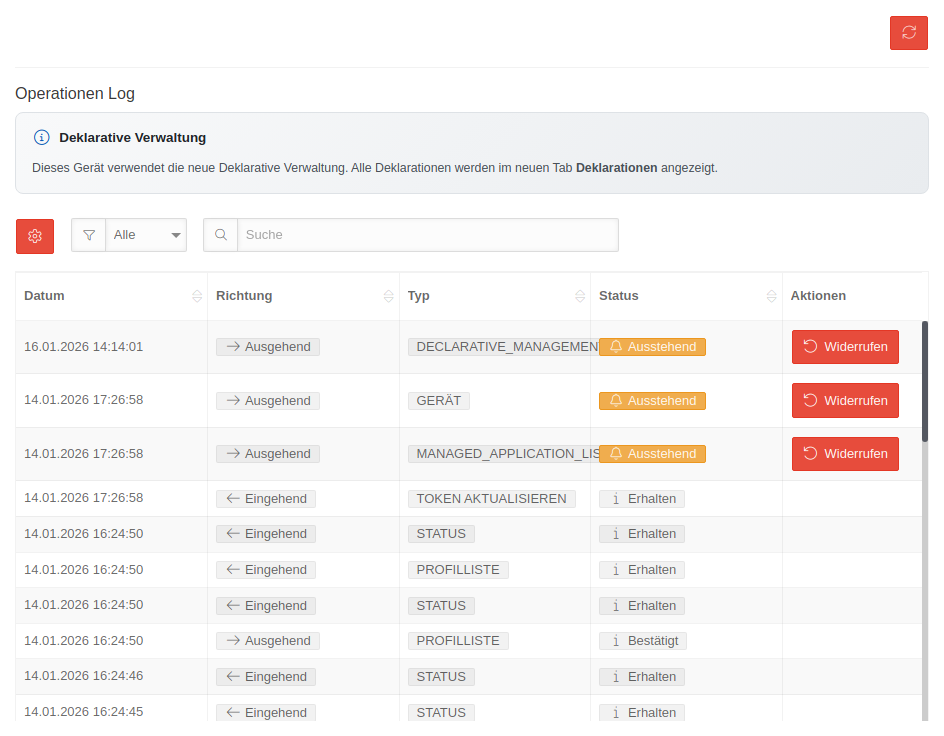This screenshot has width=944, height=736.
Task: Click the funnel filter icon
Action: (x=89, y=235)
